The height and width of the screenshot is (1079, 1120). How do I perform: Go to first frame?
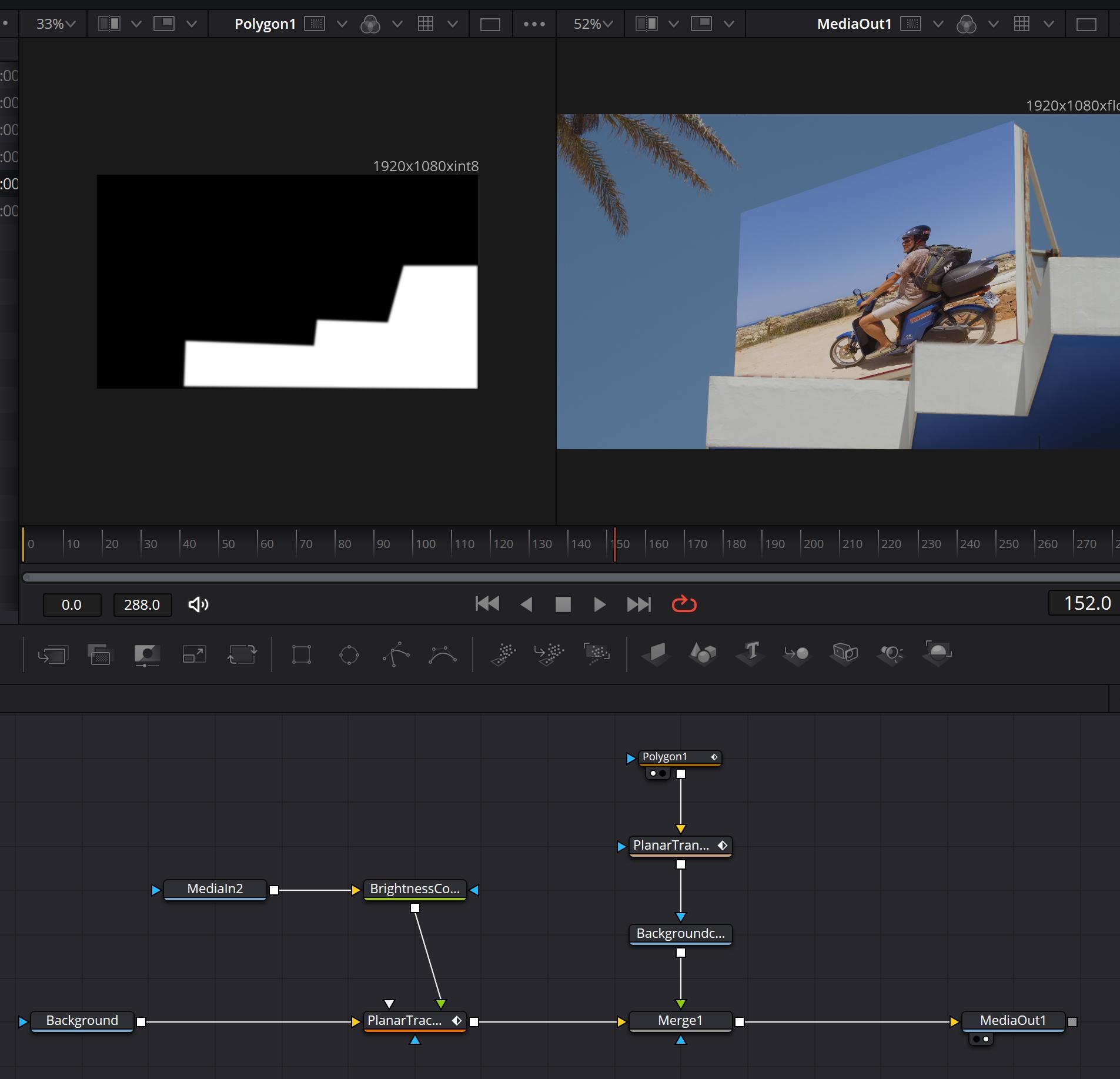click(487, 604)
